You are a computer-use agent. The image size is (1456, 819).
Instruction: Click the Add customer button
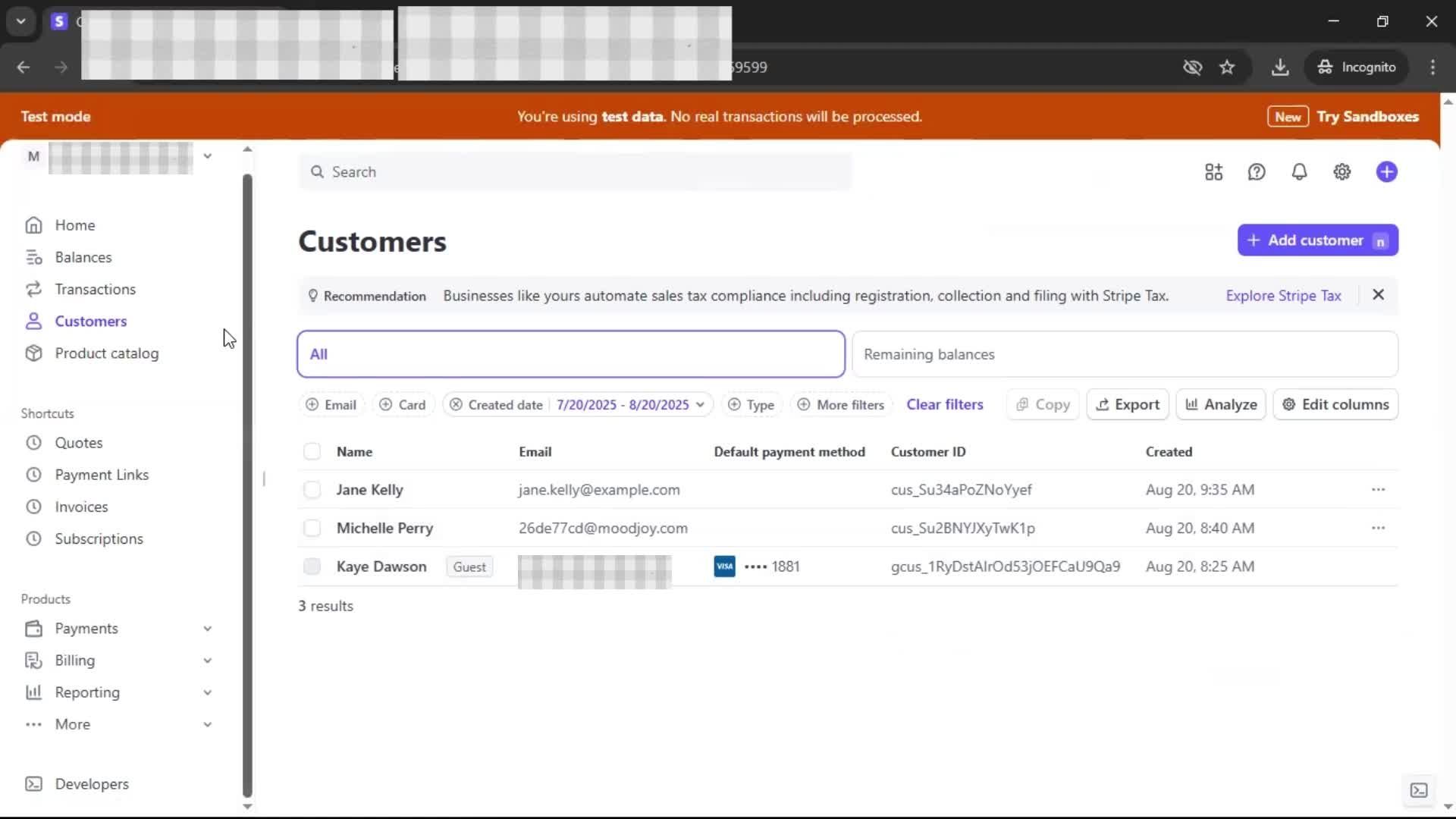(x=1316, y=240)
